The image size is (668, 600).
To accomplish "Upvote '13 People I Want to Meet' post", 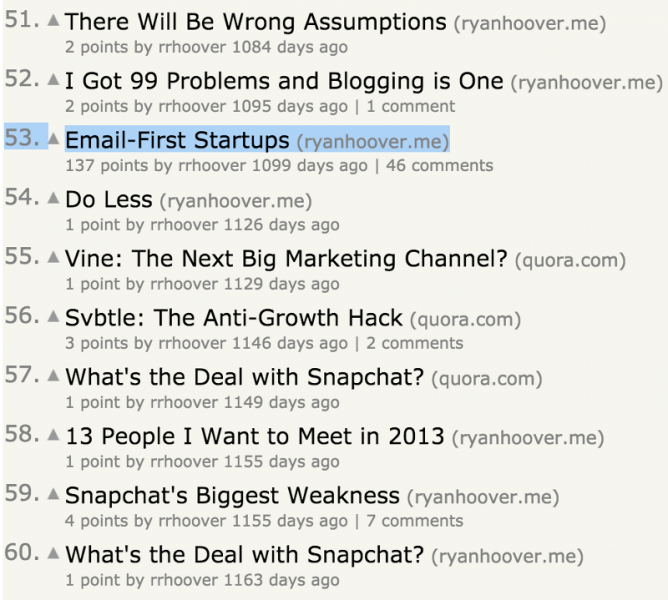I will tap(53, 435).
